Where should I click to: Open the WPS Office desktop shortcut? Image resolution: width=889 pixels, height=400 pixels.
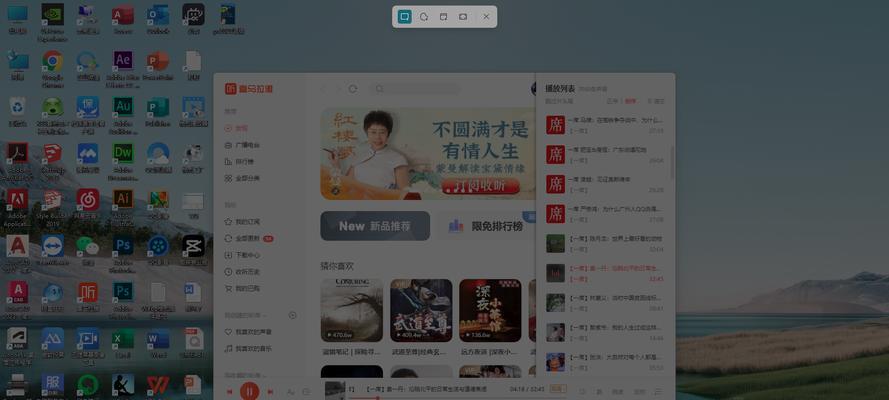pos(158,385)
